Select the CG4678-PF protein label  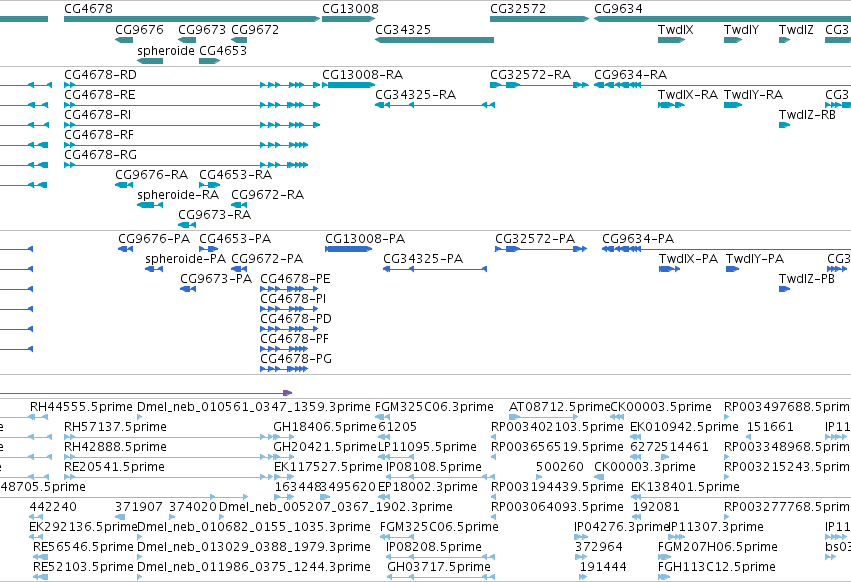pyautogui.click(x=295, y=339)
